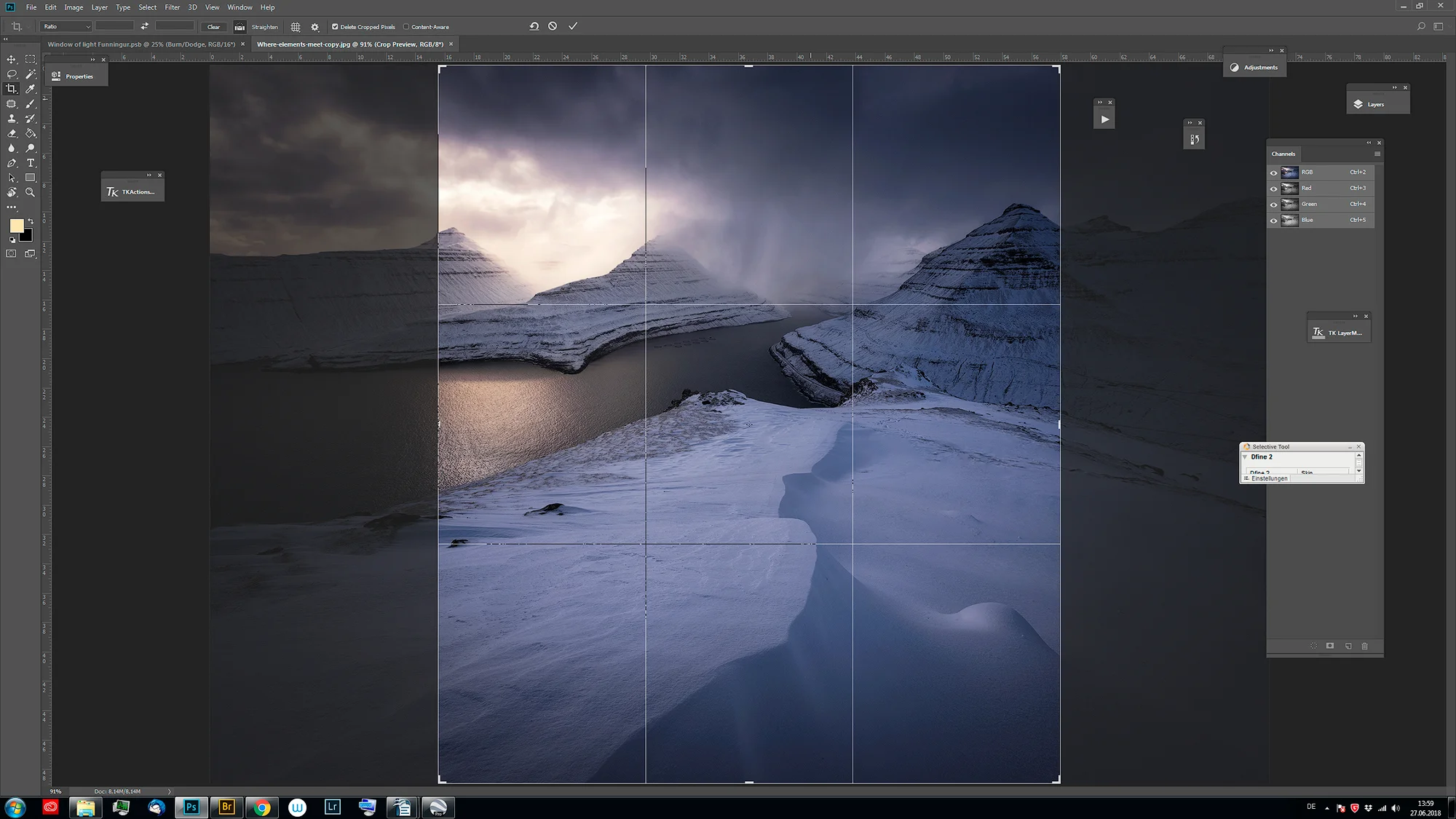Viewport: 1456px width, 819px height.
Task: Select the Channels panel tab
Action: click(x=1283, y=154)
